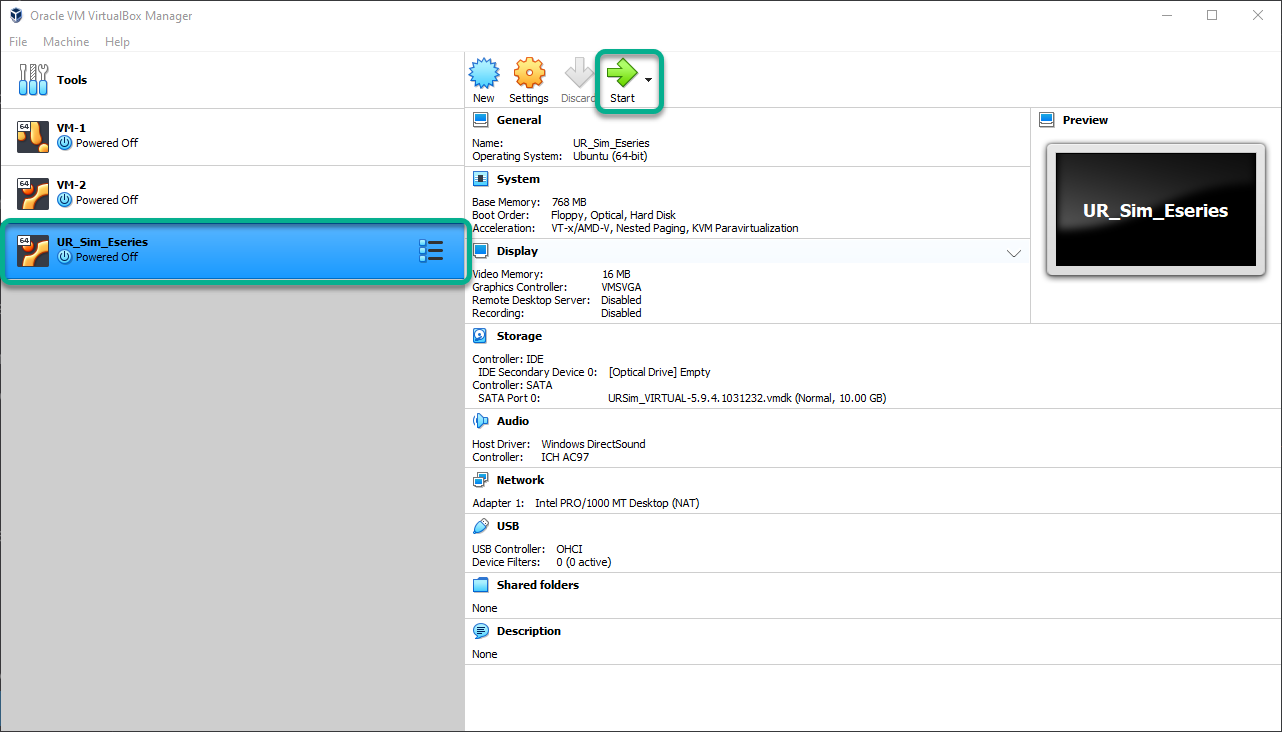Click the System section header
This screenshot has height=732, width=1282.
517,179
